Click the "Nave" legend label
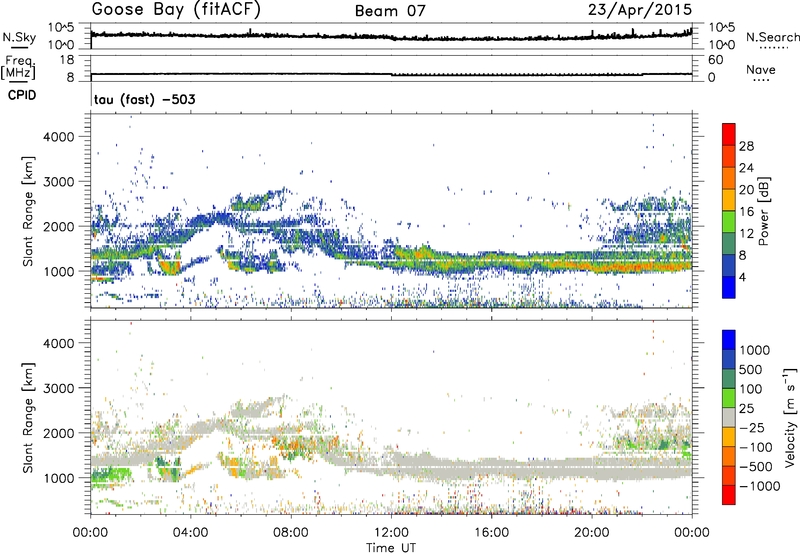 (x=761, y=69)
